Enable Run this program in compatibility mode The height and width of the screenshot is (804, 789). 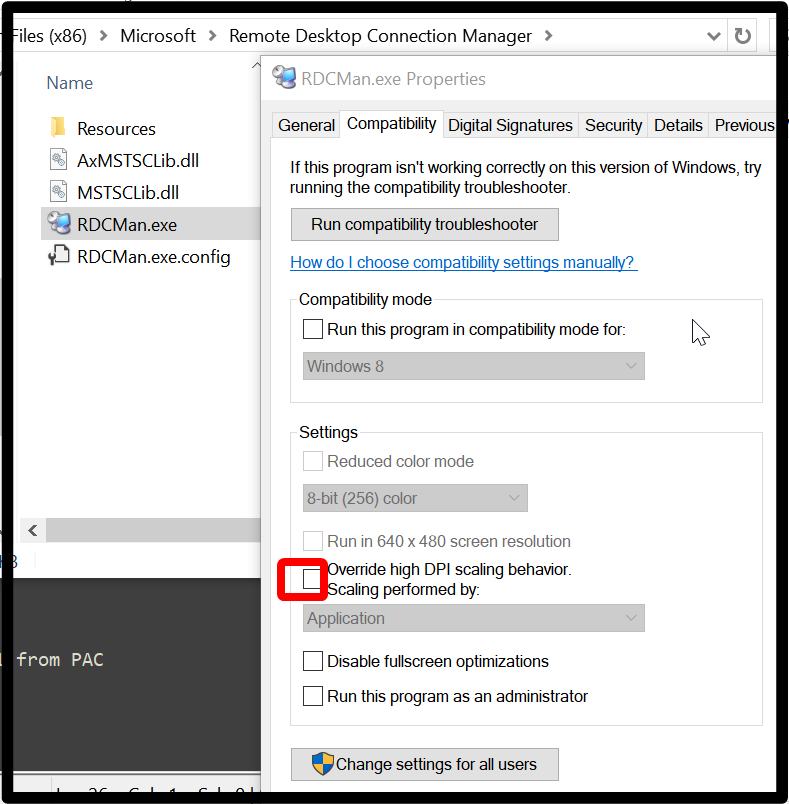tap(313, 329)
